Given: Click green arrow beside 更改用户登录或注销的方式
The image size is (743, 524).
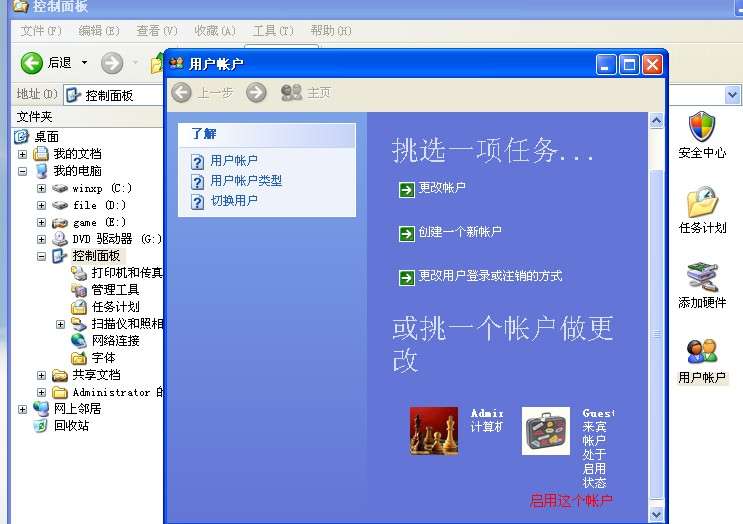Looking at the screenshot, I should [407, 278].
